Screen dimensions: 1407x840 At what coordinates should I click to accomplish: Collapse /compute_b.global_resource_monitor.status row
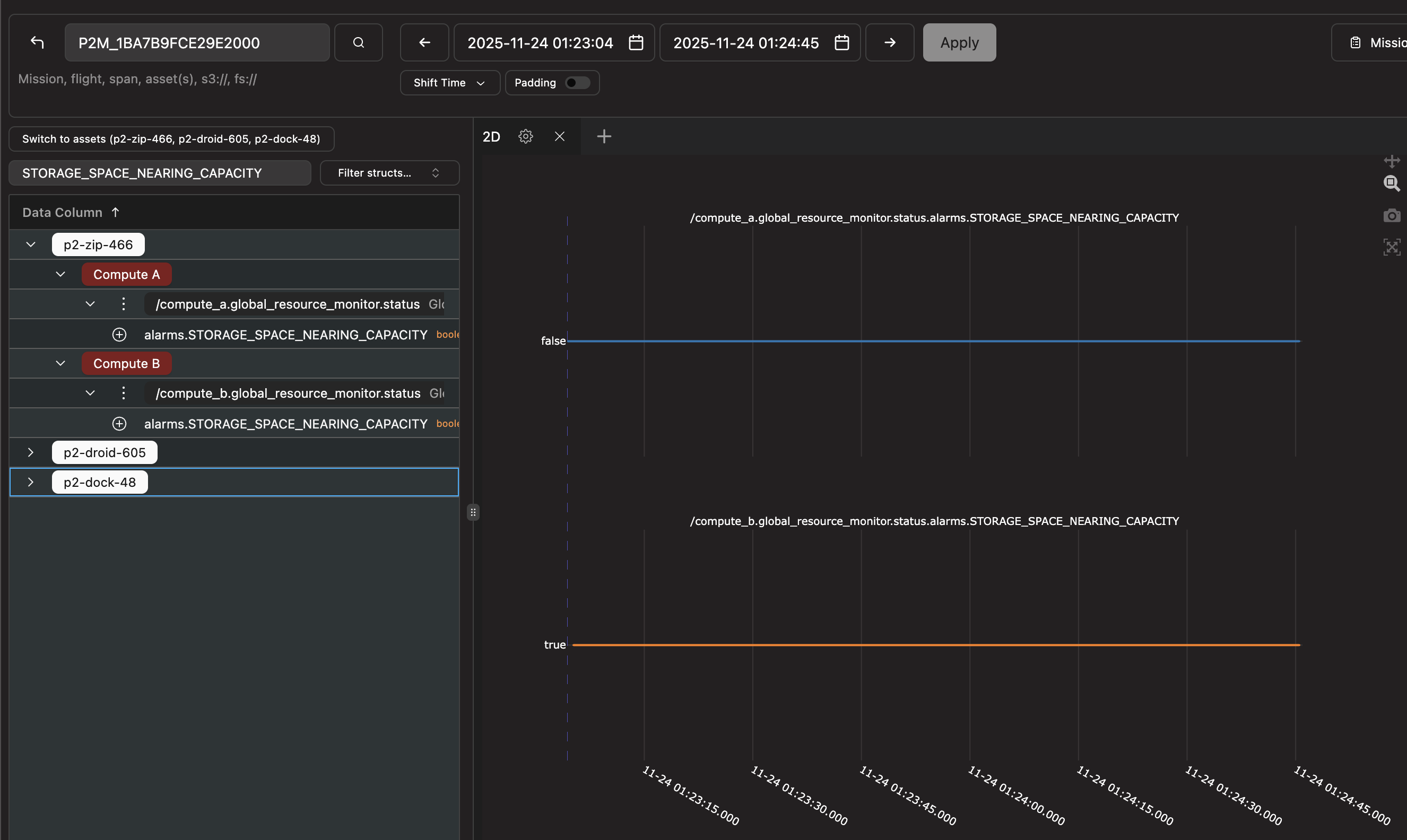pos(90,393)
